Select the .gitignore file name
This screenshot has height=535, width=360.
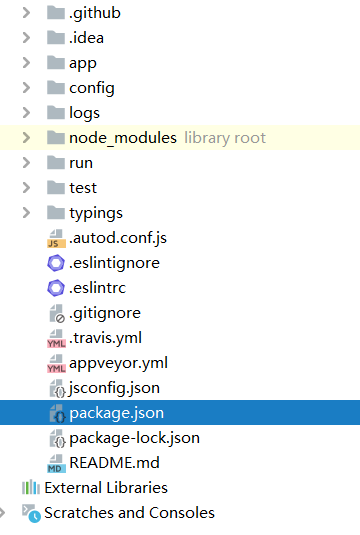[105, 313]
